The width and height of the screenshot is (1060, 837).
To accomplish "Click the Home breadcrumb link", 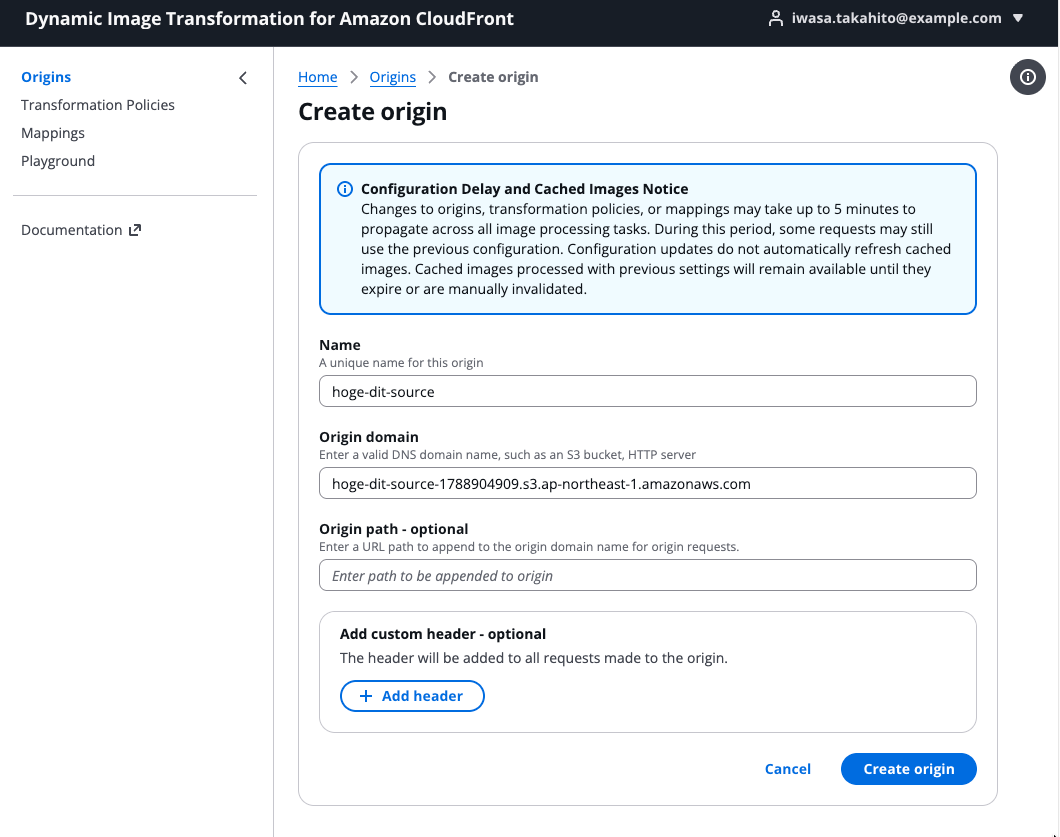I will point(318,77).
